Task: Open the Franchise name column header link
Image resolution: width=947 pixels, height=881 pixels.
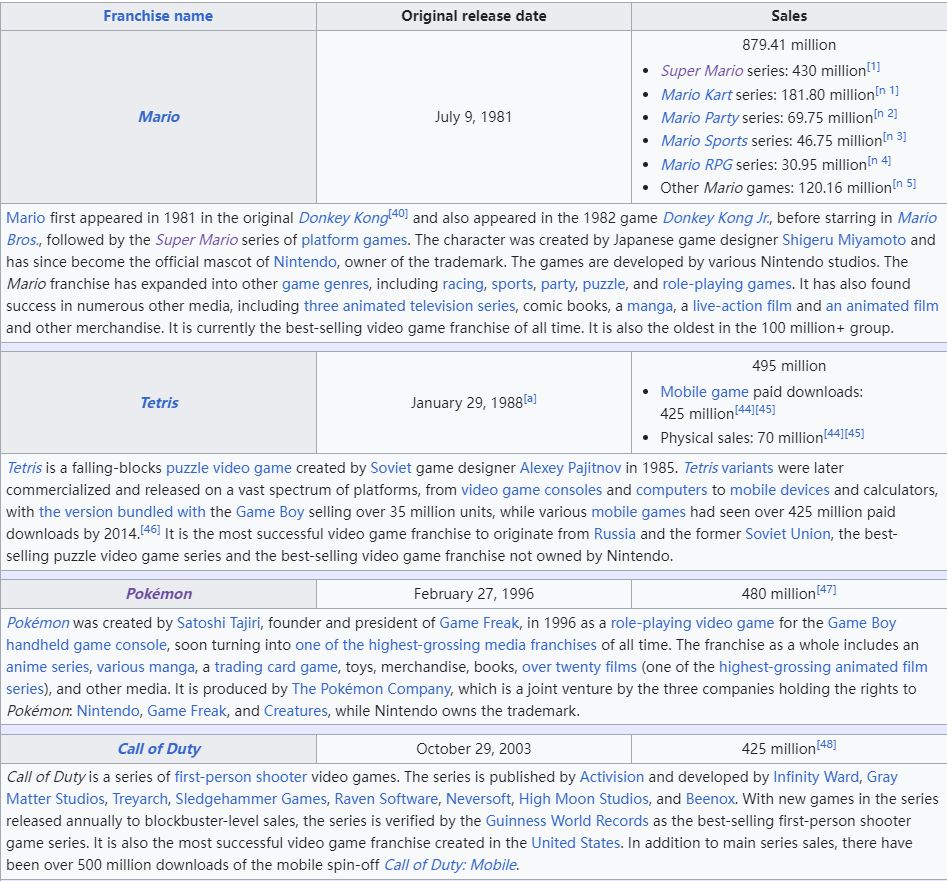Action: click(158, 16)
